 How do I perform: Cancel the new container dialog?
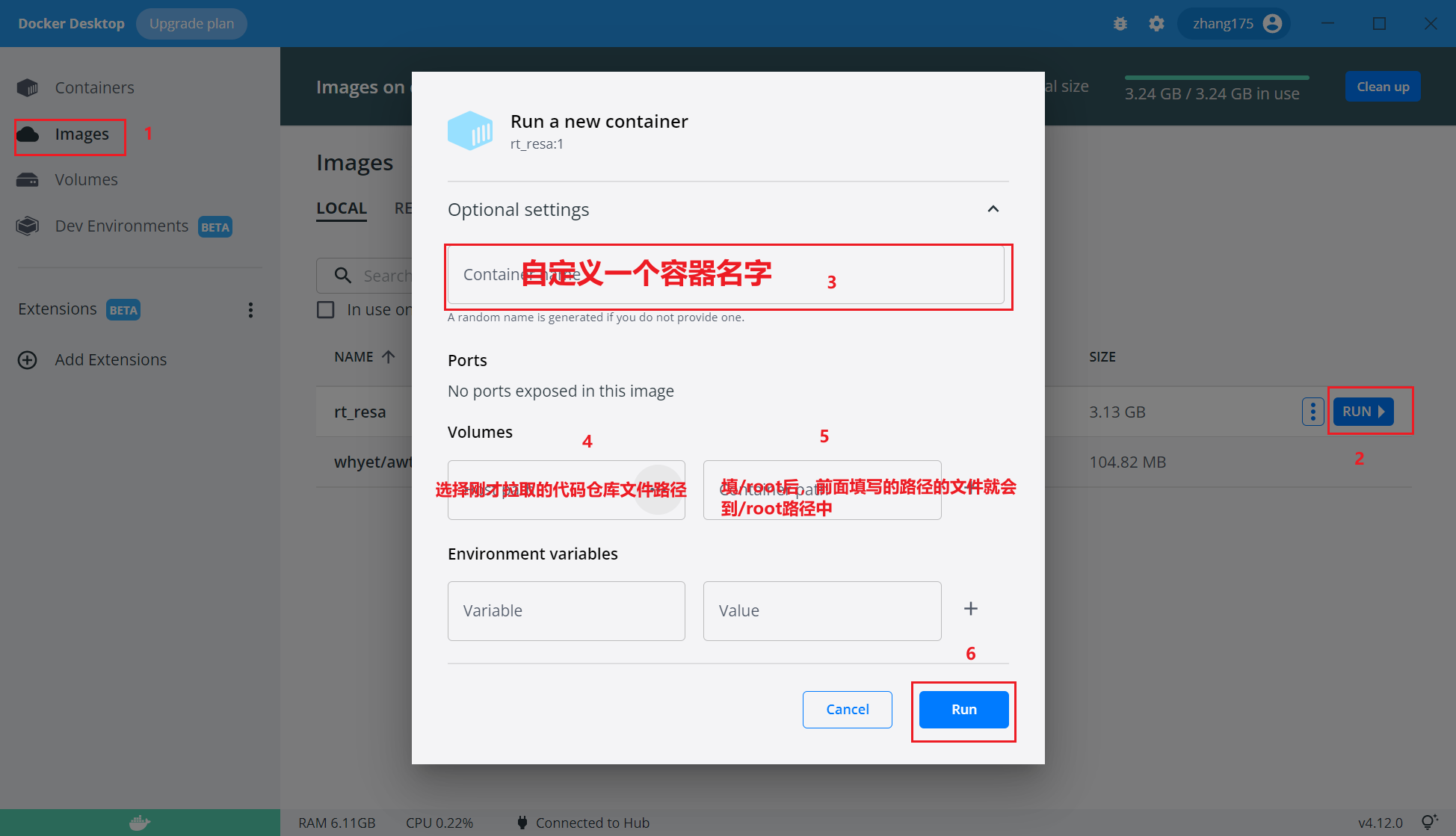847,709
